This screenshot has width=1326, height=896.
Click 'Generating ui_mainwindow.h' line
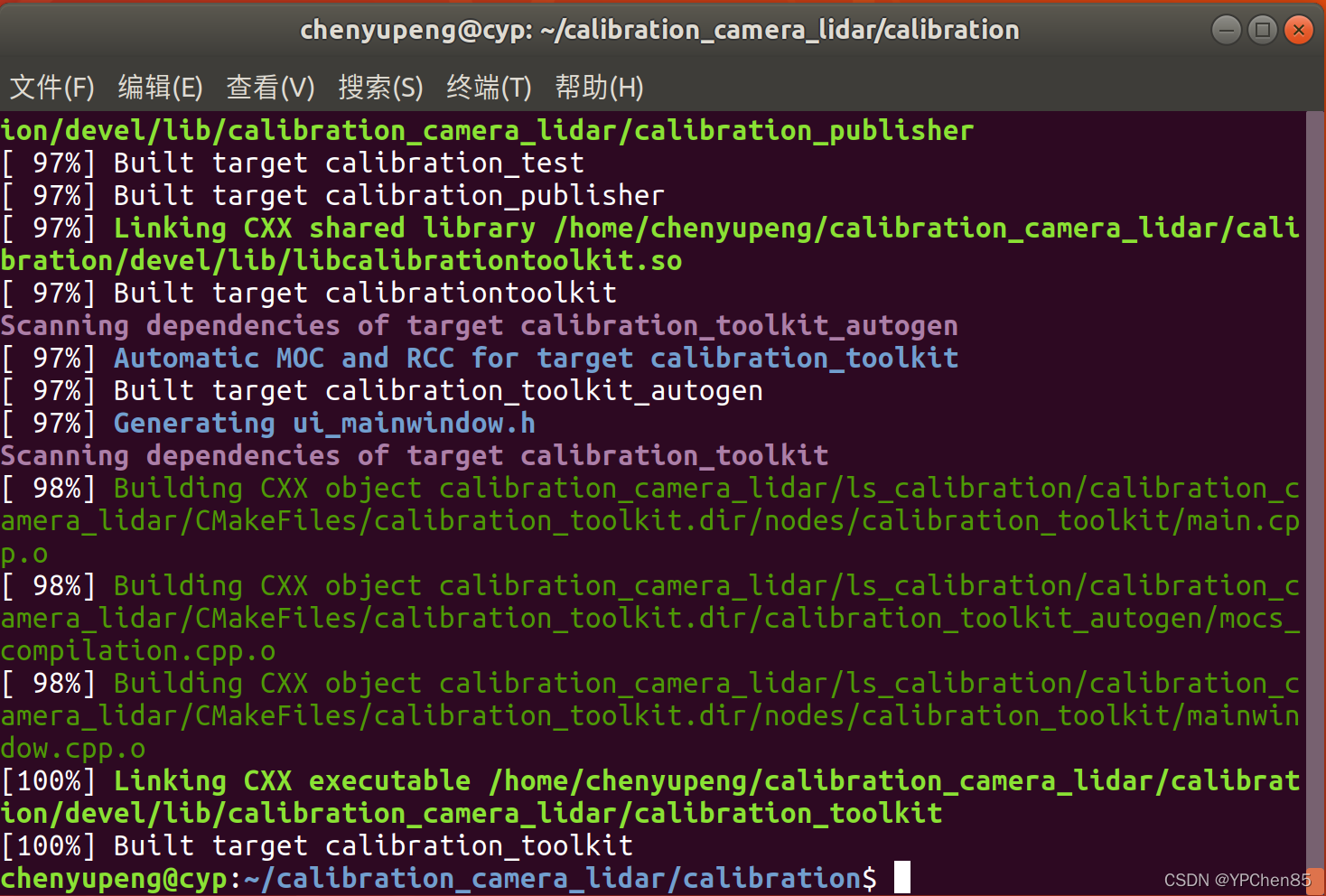(268, 424)
